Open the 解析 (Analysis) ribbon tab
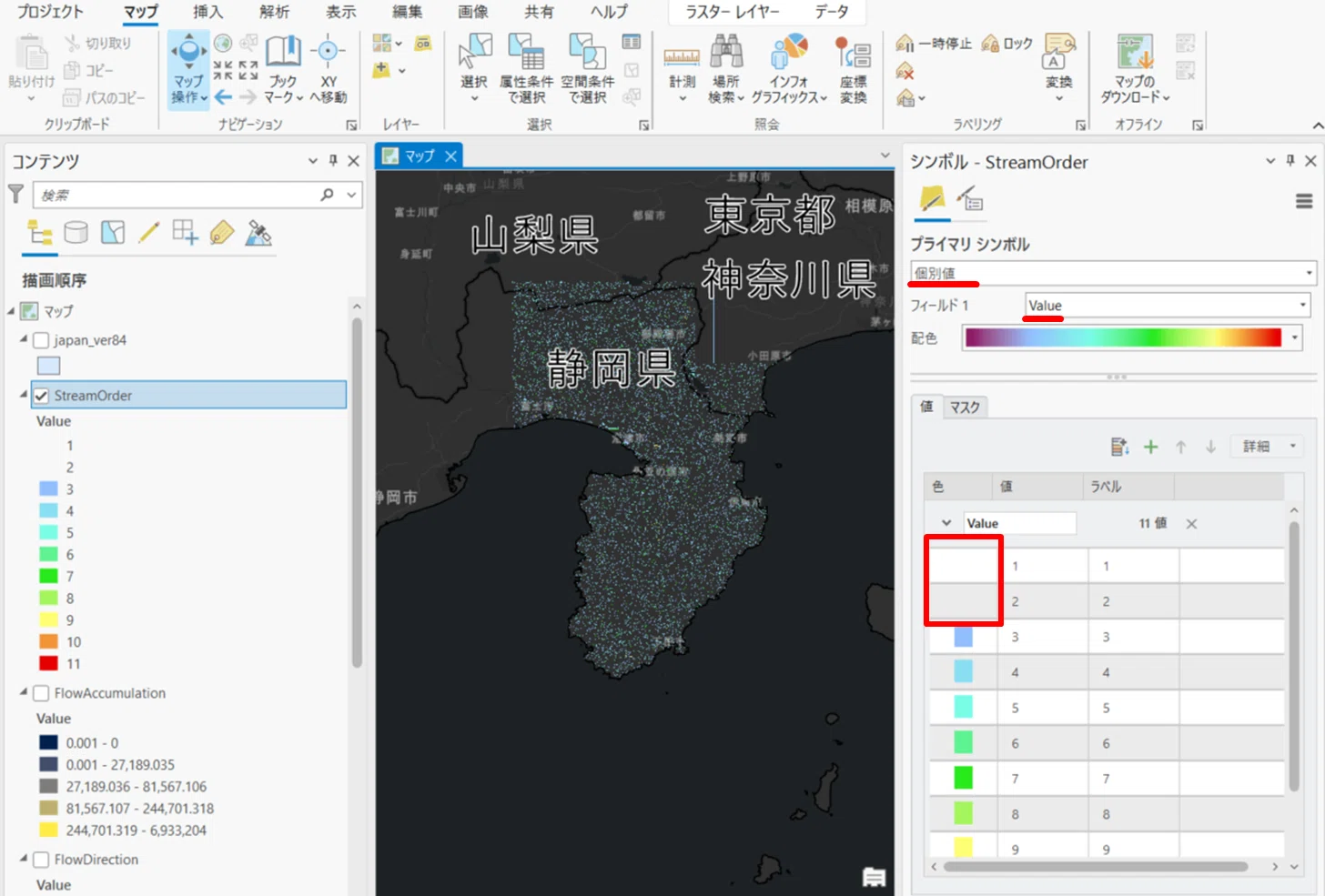The height and width of the screenshot is (896, 1325). (x=274, y=12)
